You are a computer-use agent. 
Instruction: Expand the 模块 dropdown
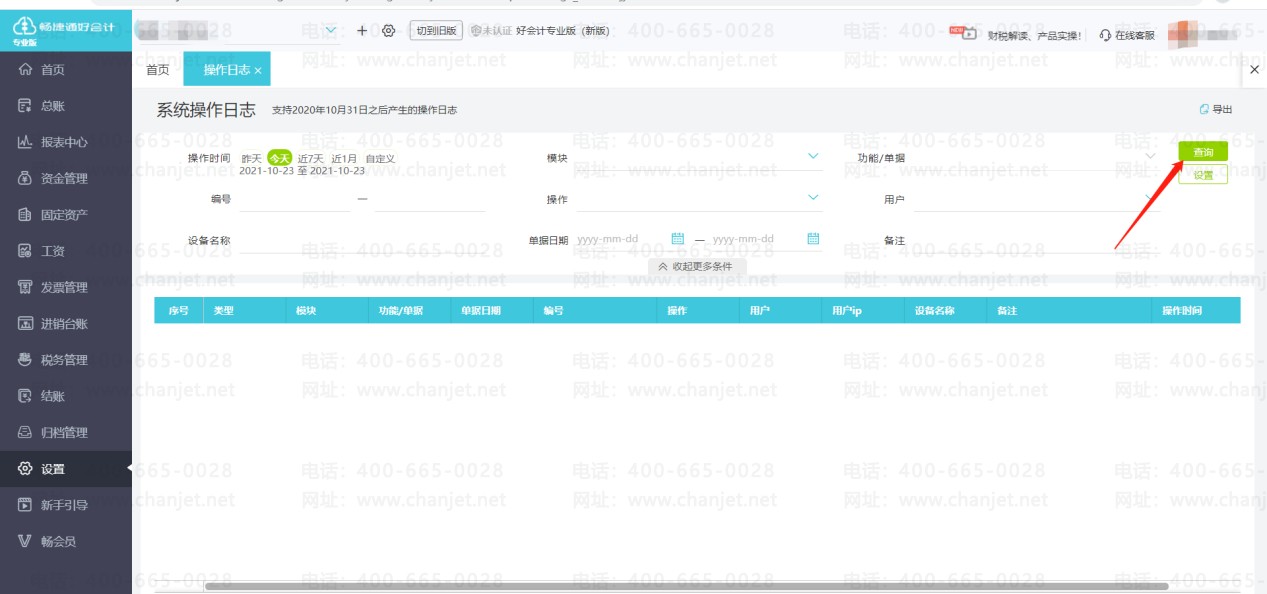click(x=812, y=157)
